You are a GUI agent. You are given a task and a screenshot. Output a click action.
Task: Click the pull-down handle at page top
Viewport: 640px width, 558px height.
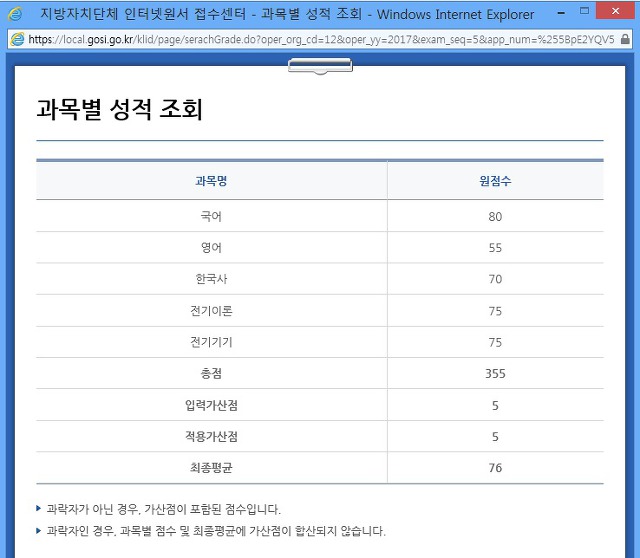tap(320, 66)
